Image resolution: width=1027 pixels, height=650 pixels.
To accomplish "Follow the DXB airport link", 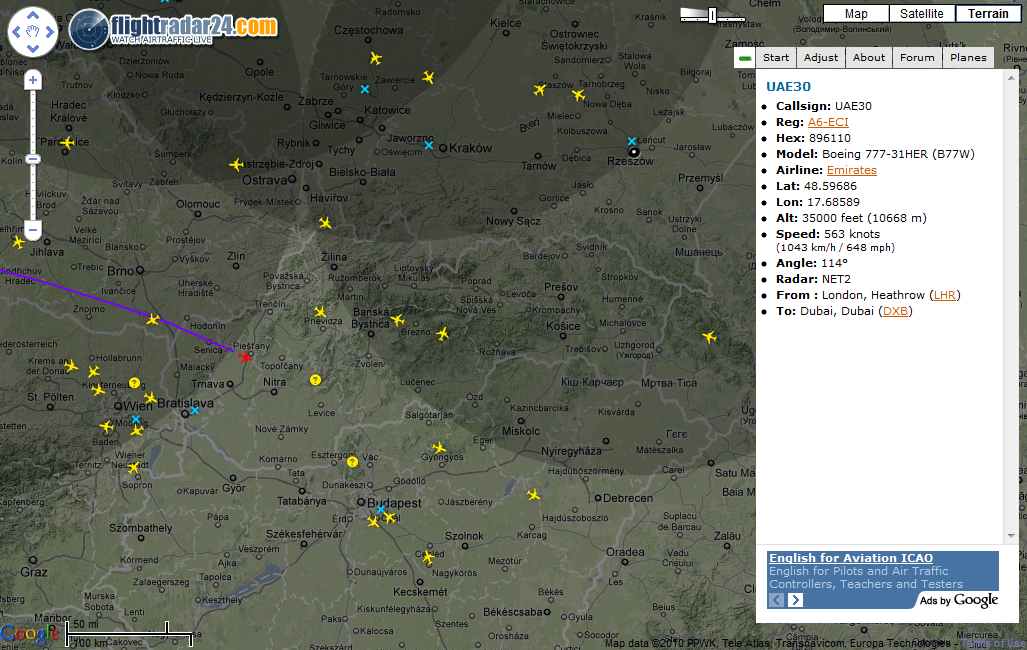I will click(895, 311).
